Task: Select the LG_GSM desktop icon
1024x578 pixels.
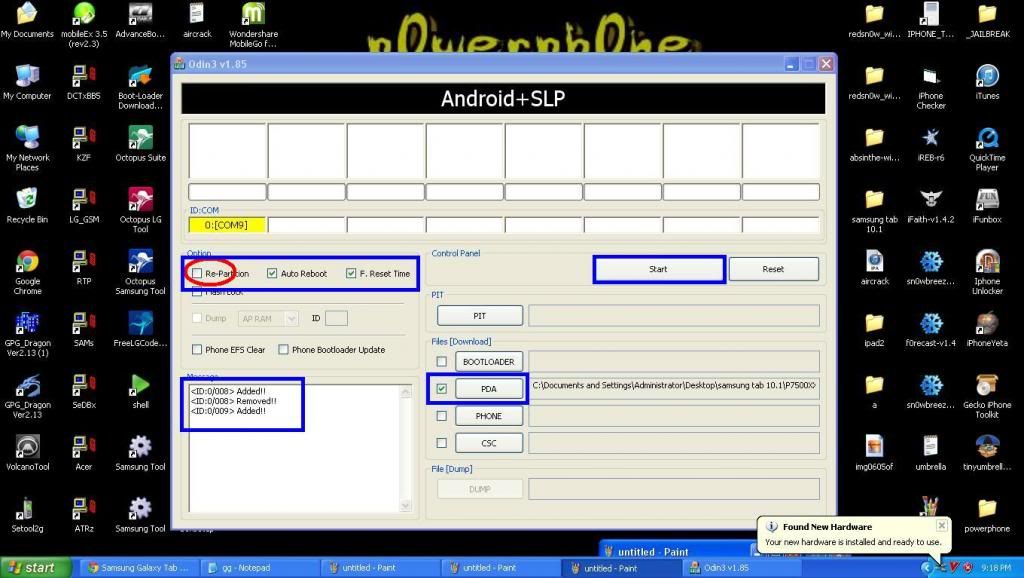Action: click(x=84, y=206)
